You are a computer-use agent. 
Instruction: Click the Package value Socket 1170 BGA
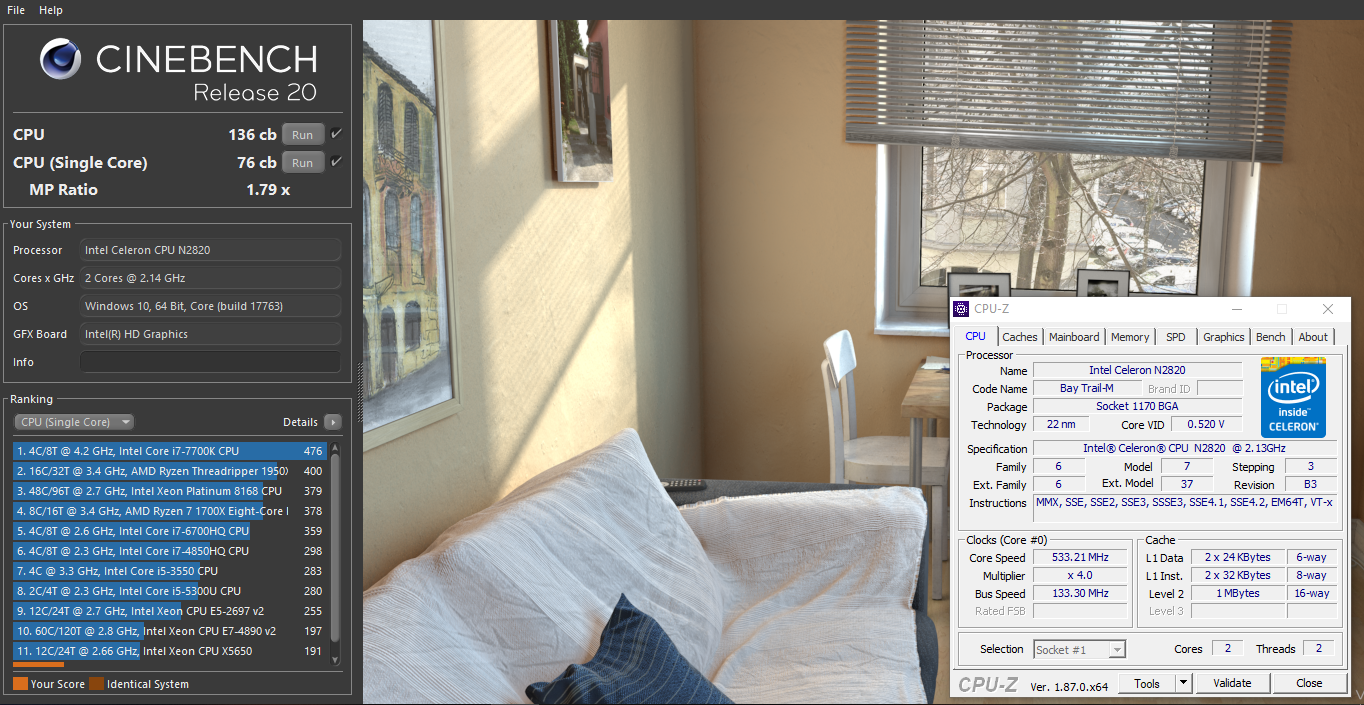pyautogui.click(x=1137, y=406)
